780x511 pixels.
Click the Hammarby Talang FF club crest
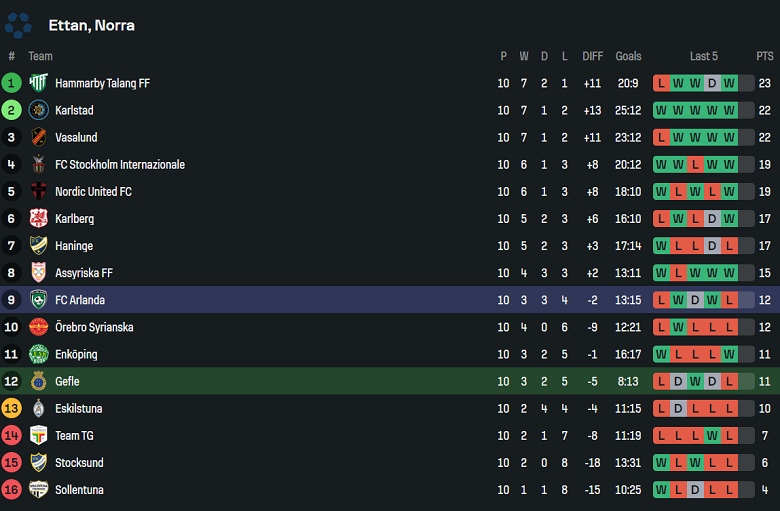[x=39, y=83]
